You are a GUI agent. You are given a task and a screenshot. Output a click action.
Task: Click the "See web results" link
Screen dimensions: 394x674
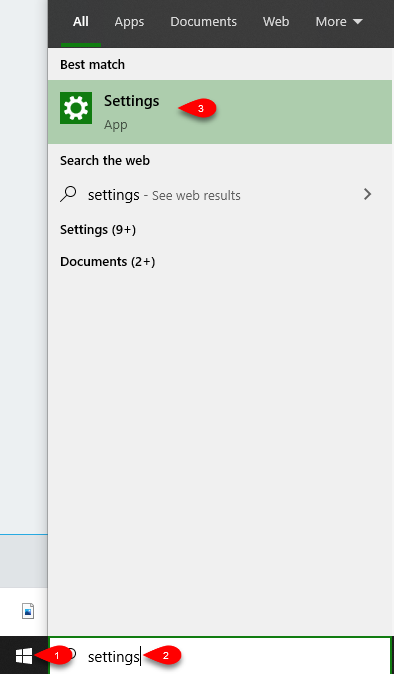coord(196,196)
